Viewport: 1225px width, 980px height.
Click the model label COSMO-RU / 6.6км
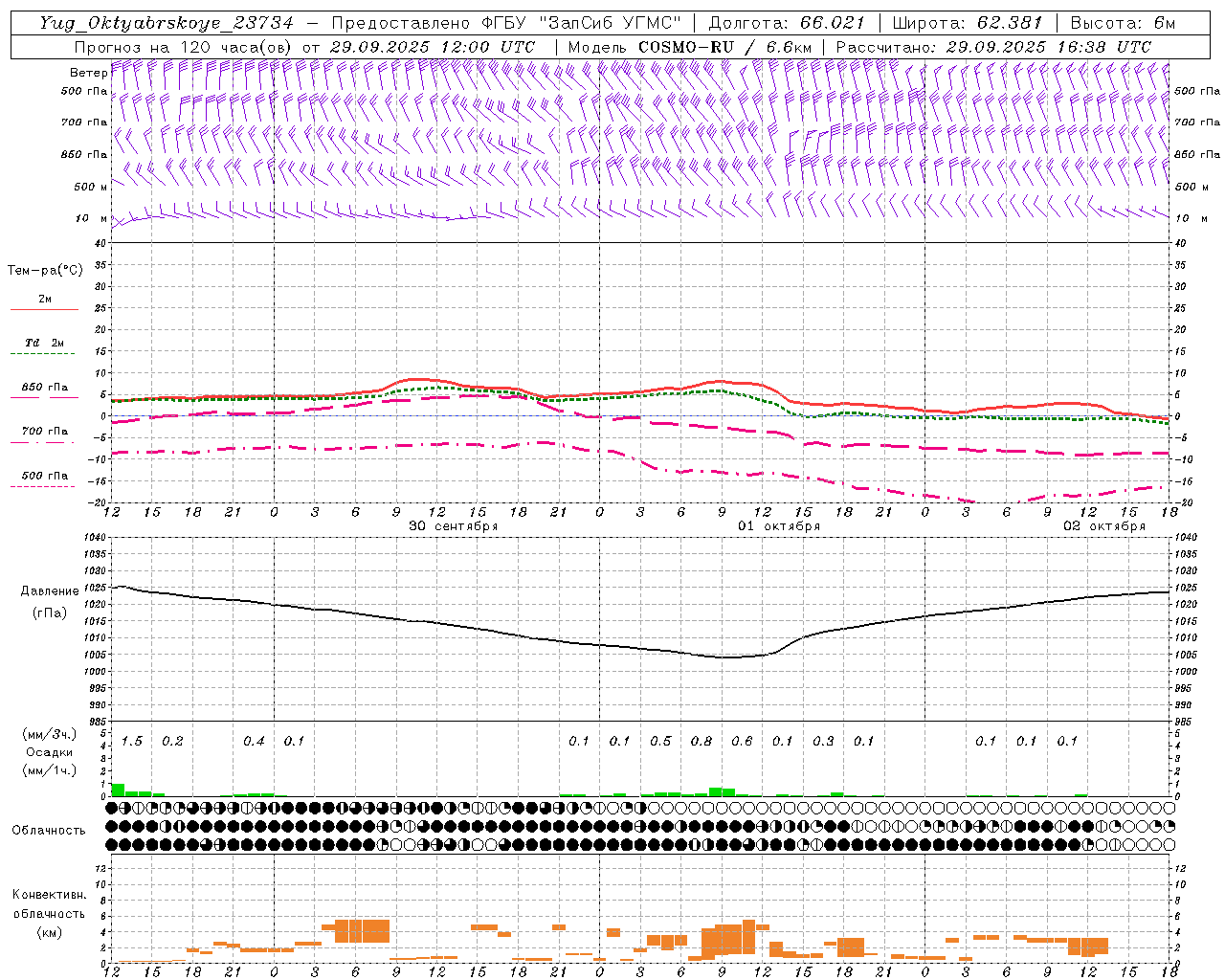tap(724, 47)
